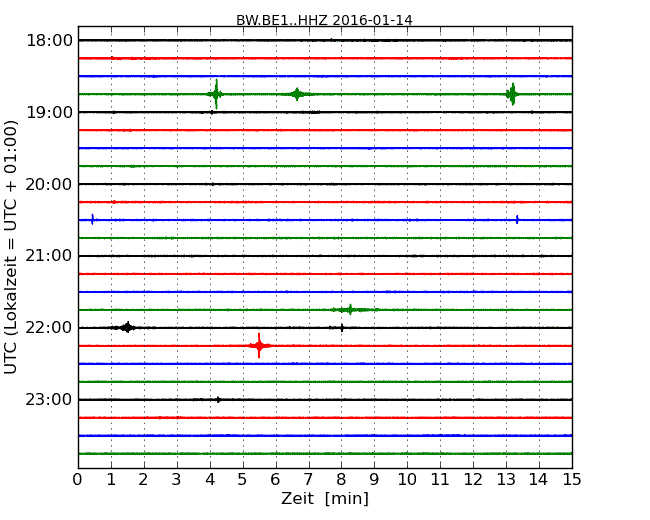The width and height of the screenshot is (650, 520).
Task: Click the minute tick label 14
Action: (539, 480)
